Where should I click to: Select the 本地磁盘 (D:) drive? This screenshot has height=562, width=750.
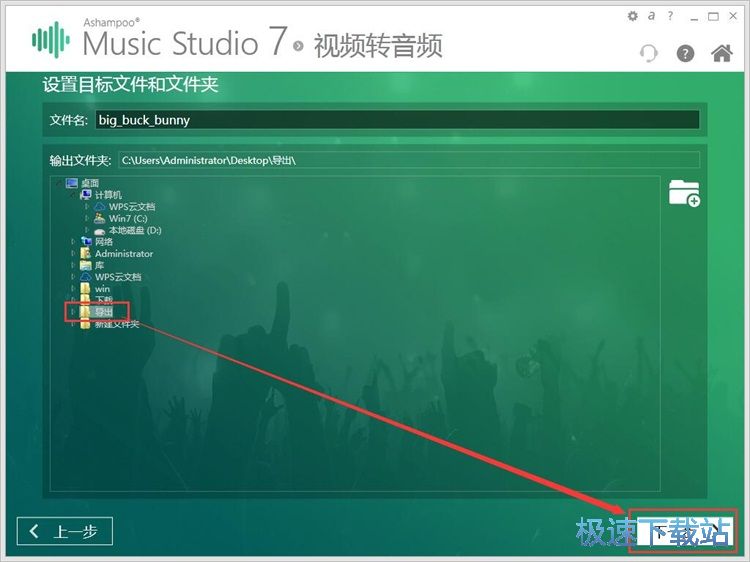point(135,230)
